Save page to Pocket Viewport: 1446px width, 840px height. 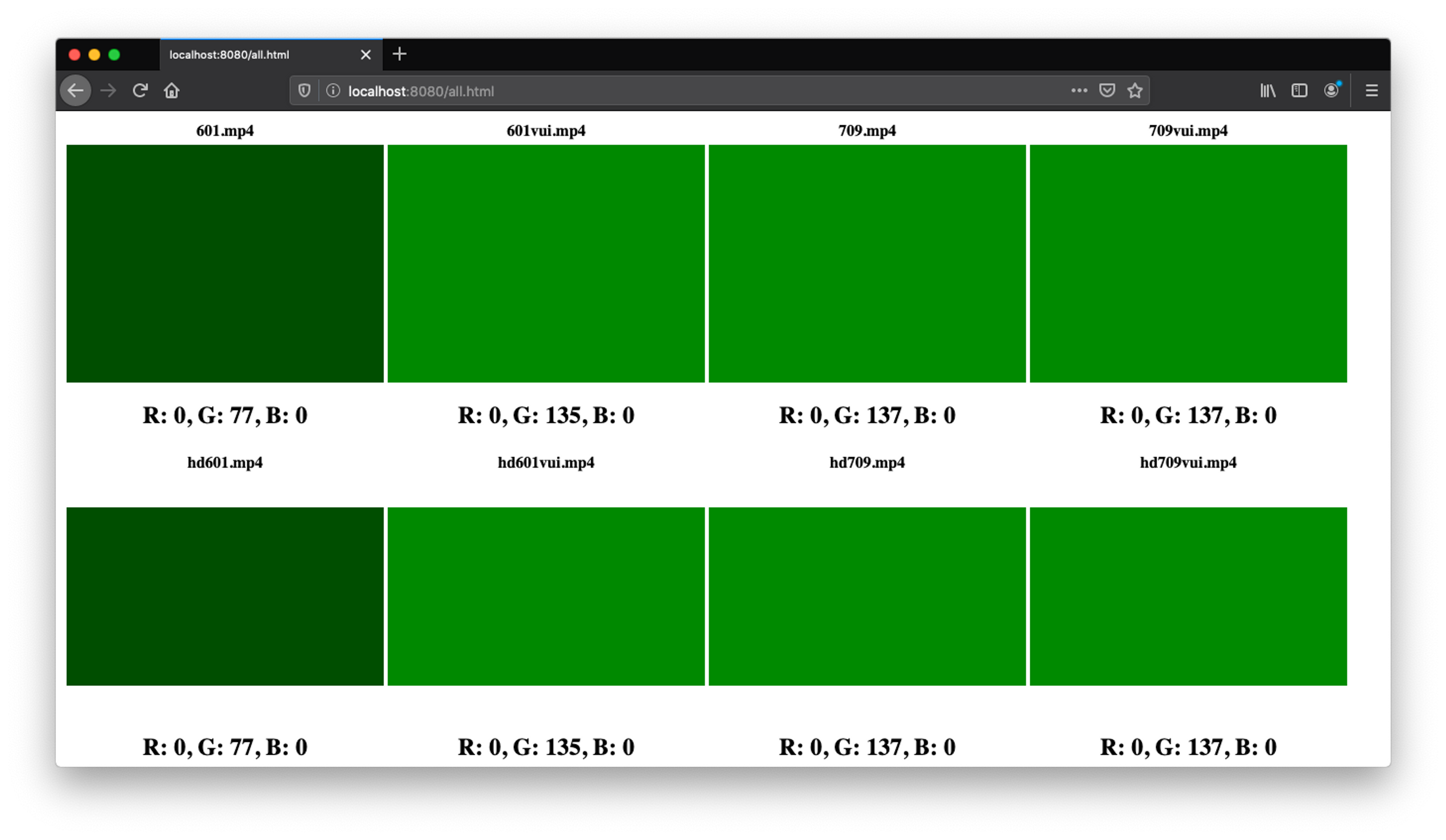click(1107, 91)
